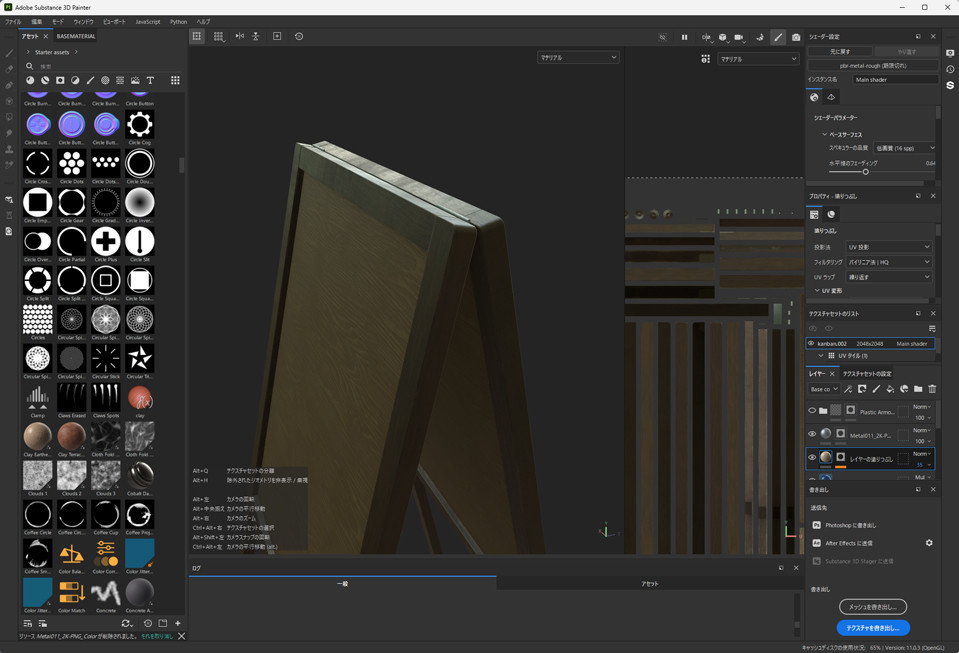Open the バイリニア法 filtering dropdown
Image resolution: width=959 pixels, height=653 pixels.
click(889, 262)
